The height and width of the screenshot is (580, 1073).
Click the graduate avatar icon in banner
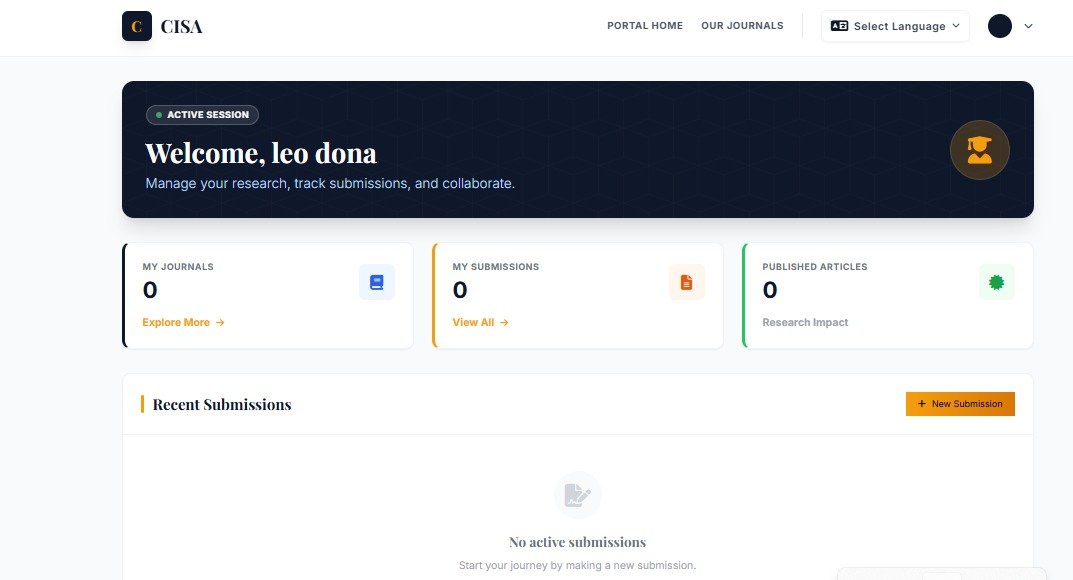(x=979, y=150)
